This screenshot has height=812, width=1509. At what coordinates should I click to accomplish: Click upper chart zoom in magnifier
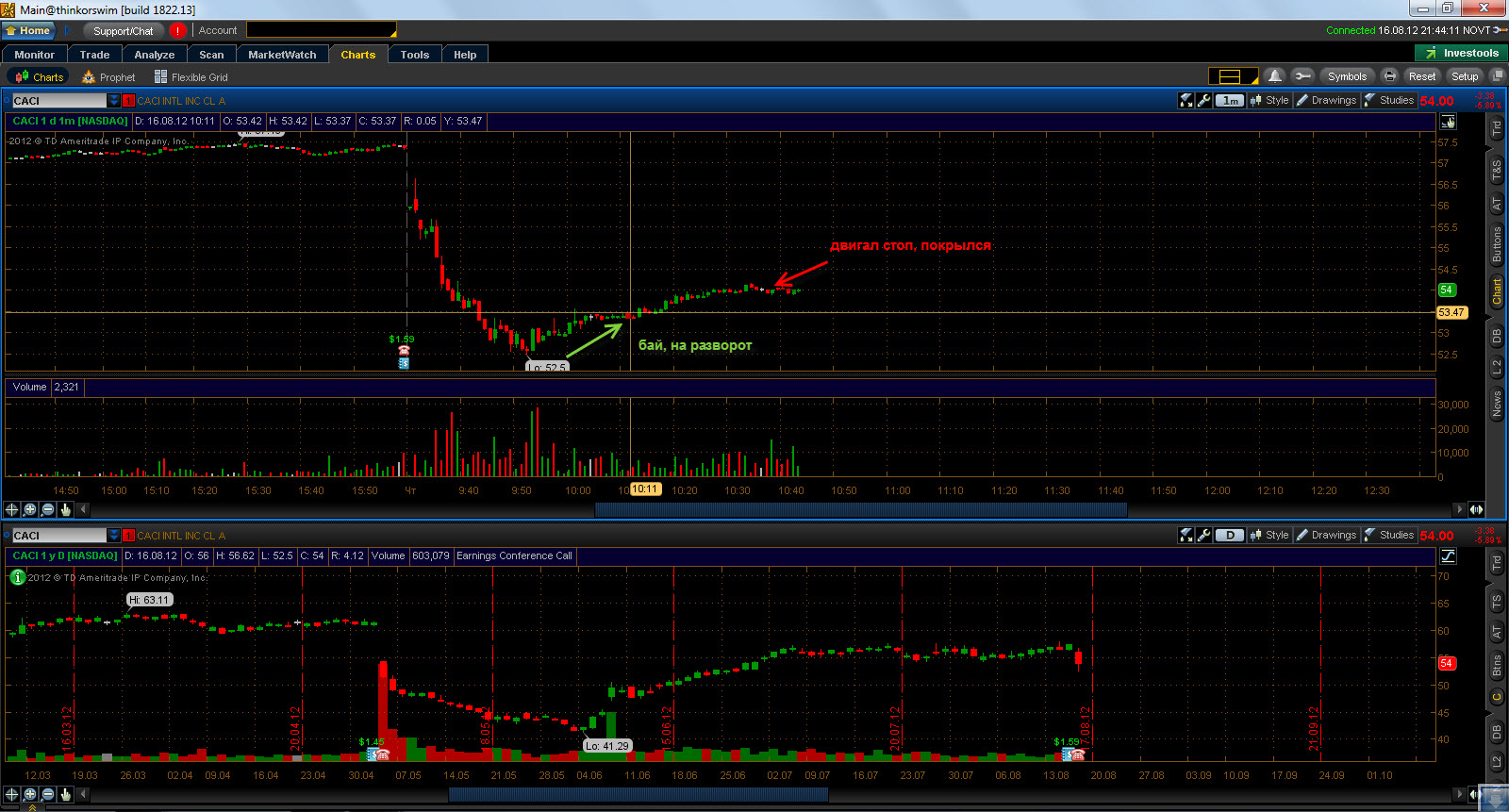[30, 509]
